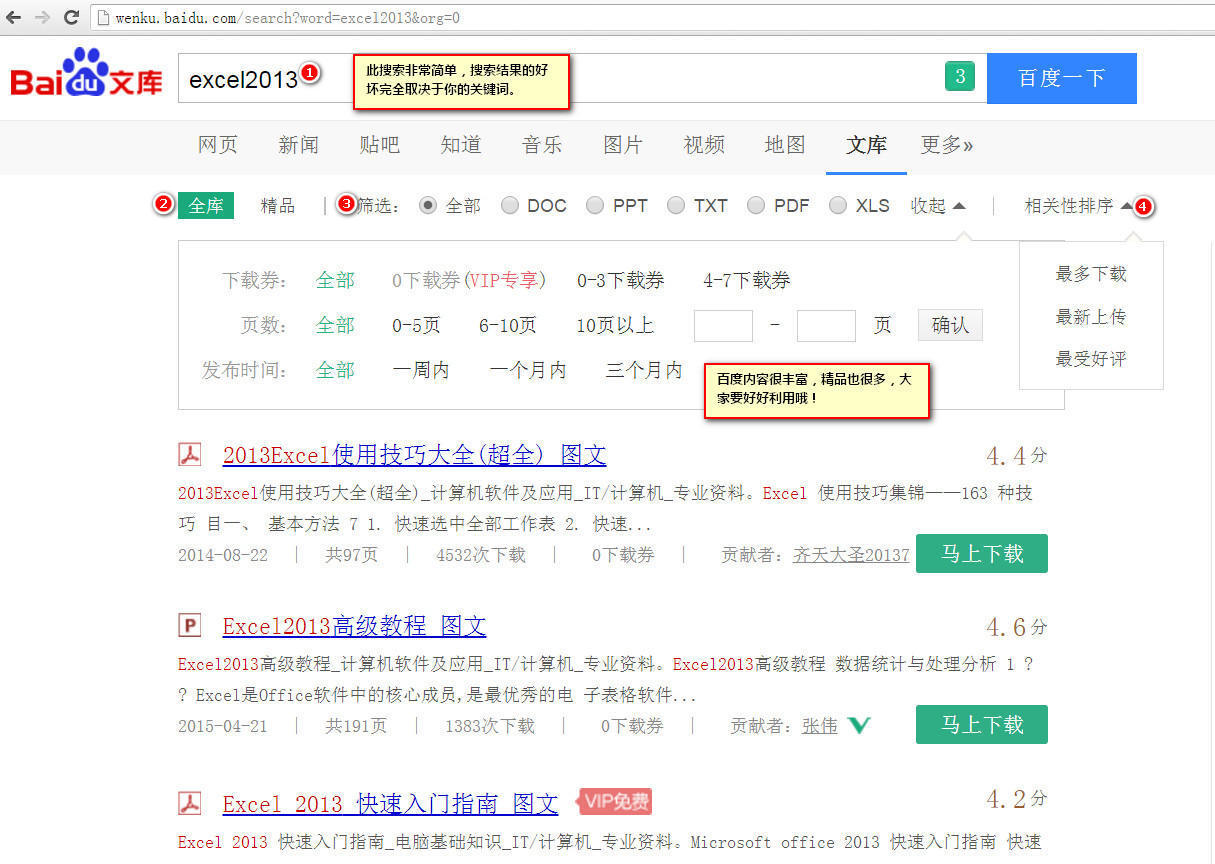Screen dimensions: 1215x864
Task: Reload the page with refresh icon
Action: (x=71, y=17)
